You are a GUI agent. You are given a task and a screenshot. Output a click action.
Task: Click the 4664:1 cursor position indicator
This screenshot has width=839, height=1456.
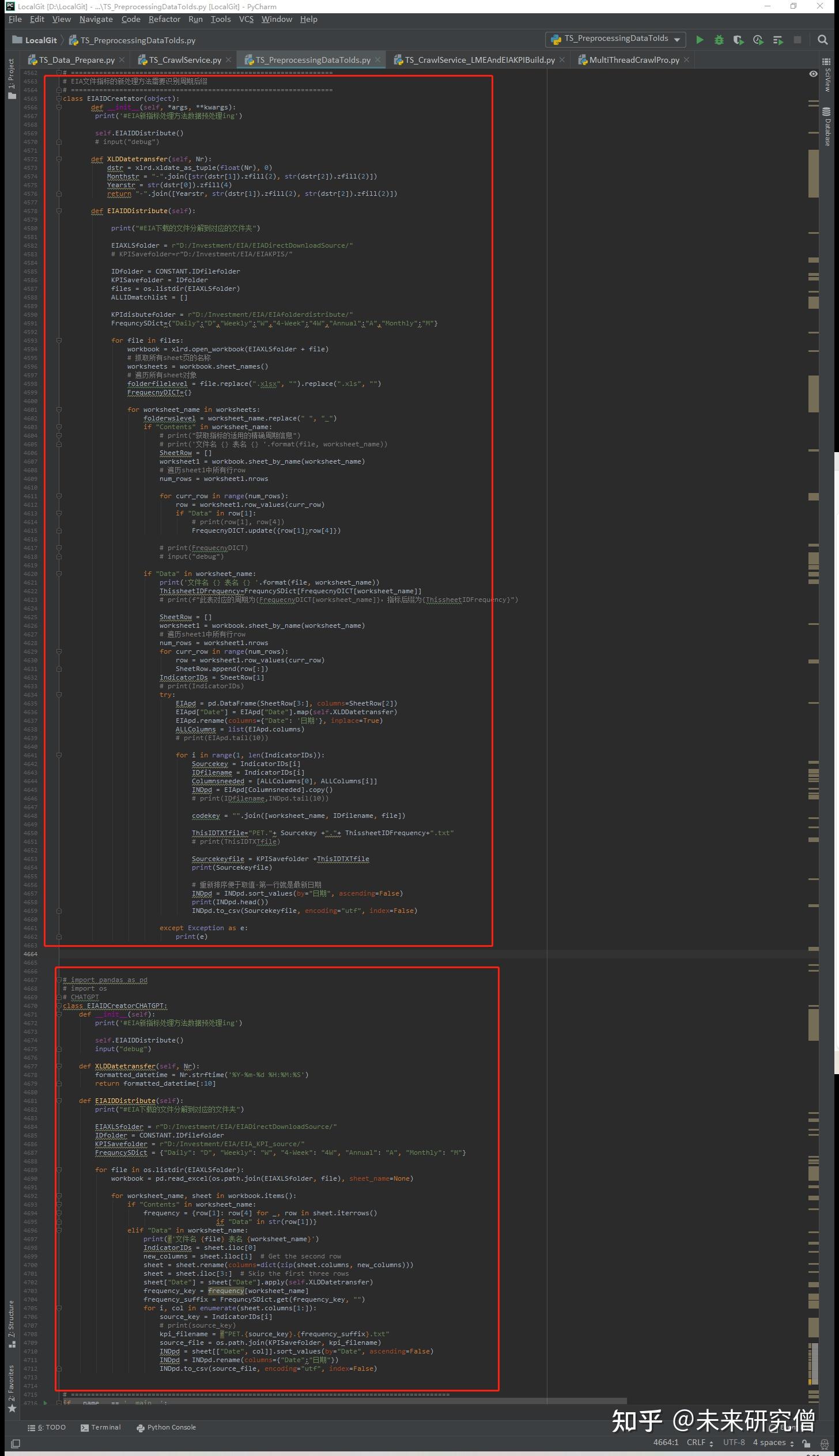(x=666, y=1442)
